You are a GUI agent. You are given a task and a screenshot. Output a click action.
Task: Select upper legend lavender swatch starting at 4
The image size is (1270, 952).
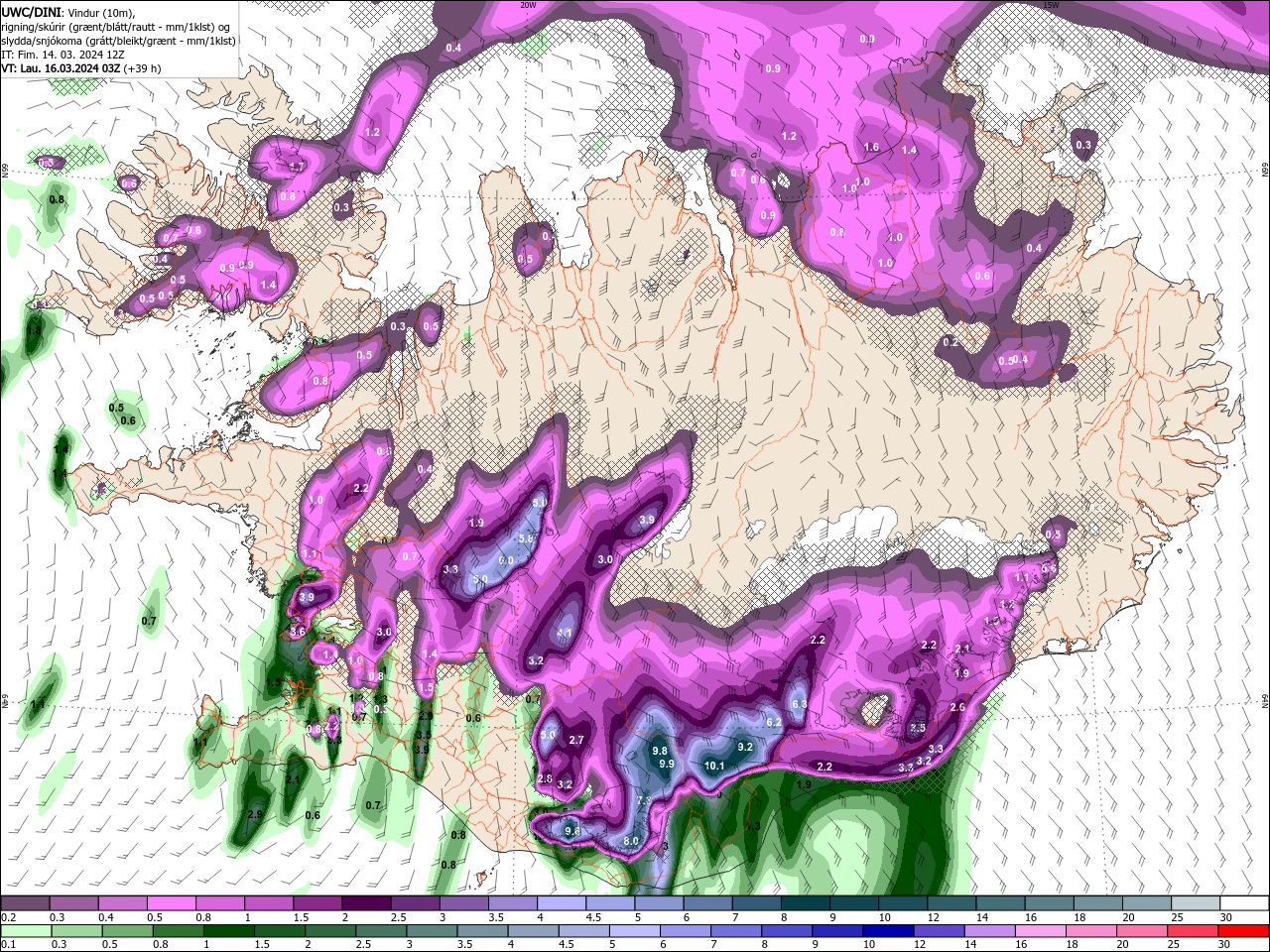pos(562,903)
